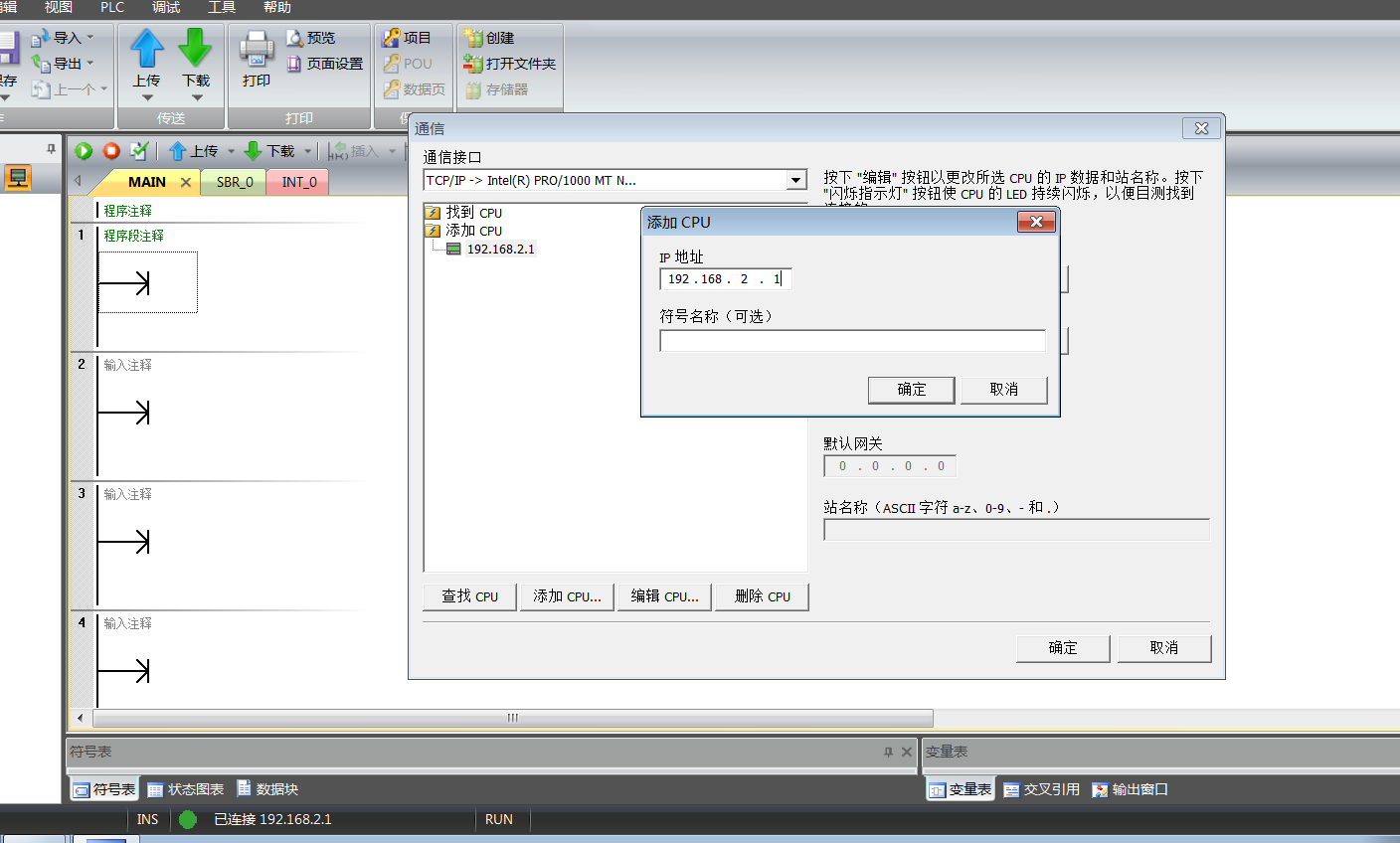The width and height of the screenshot is (1400, 843).
Task: Open Page Setup (页面设置)
Action: [x=325, y=64]
